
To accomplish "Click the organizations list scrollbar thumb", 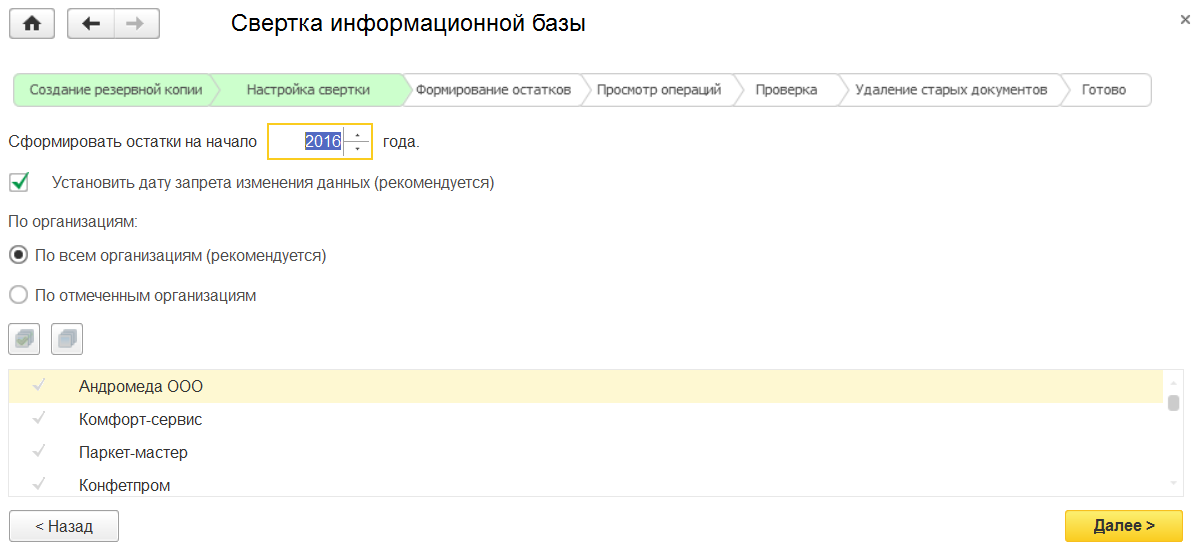I will tap(1173, 403).
